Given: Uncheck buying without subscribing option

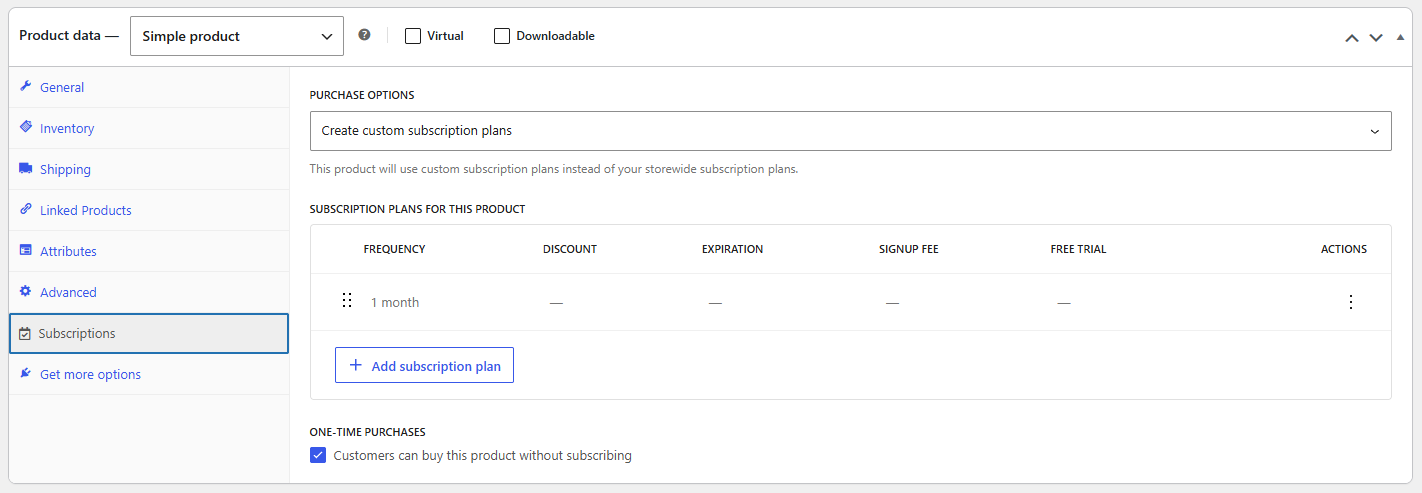Looking at the screenshot, I should pos(318,455).
